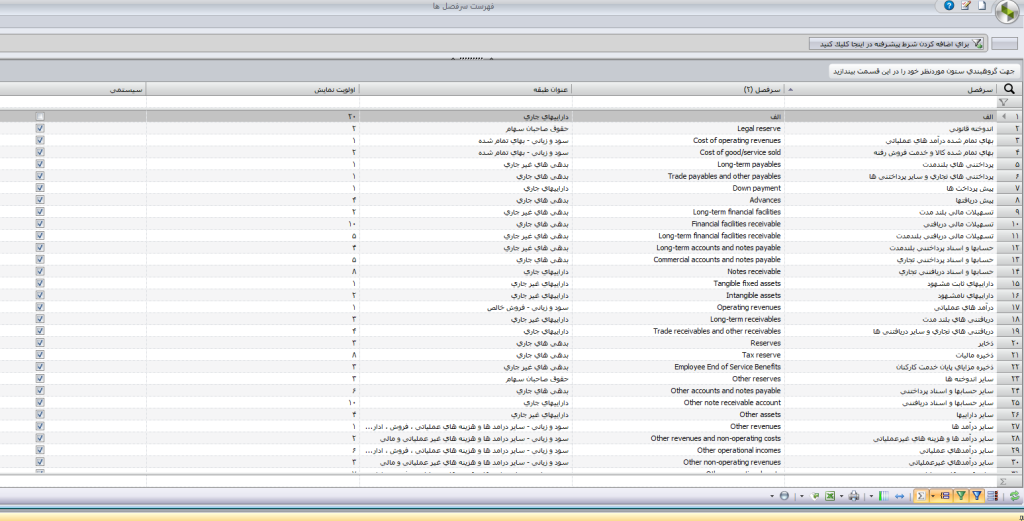This screenshot has height=521, width=1024.
Task: Export the grid to Excel
Action: click(830, 496)
